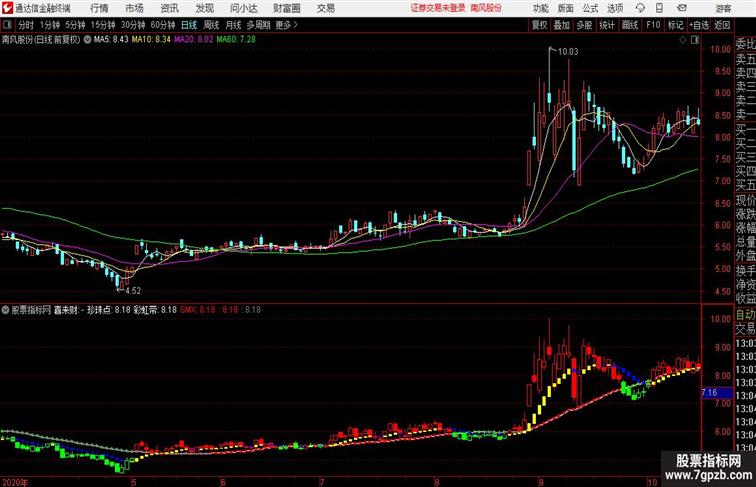Switch to the 15分钟 period tab
756x487 pixels.
(x=103, y=25)
